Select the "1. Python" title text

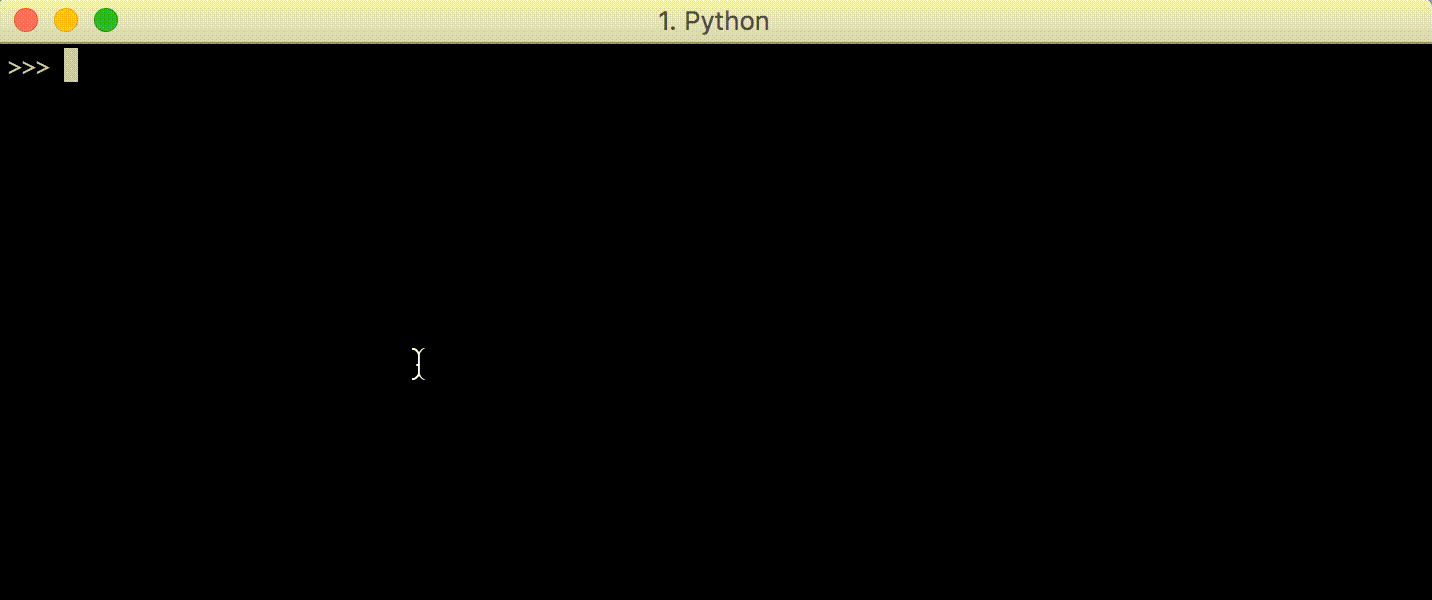pyautogui.click(x=713, y=20)
